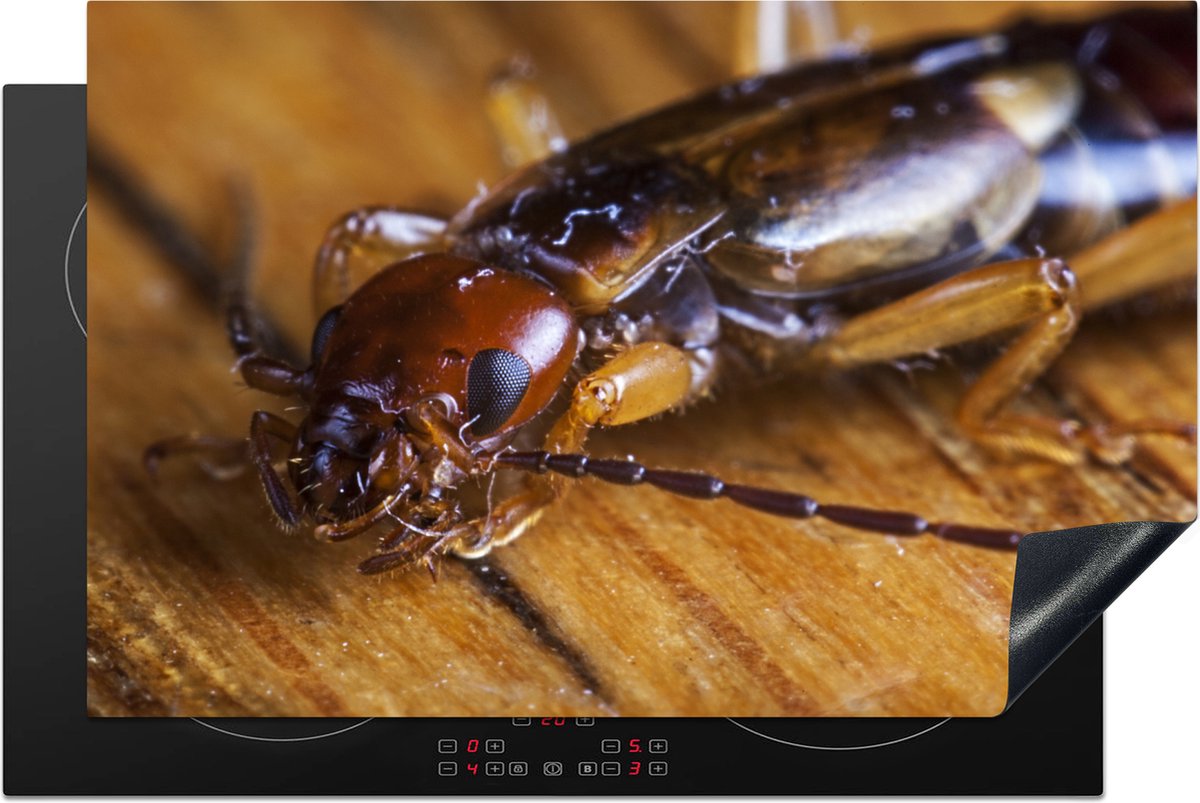Screen dimensions: 1200x803
Task: Tap minus beside the 3 display
Action: pyautogui.click(x=611, y=769)
